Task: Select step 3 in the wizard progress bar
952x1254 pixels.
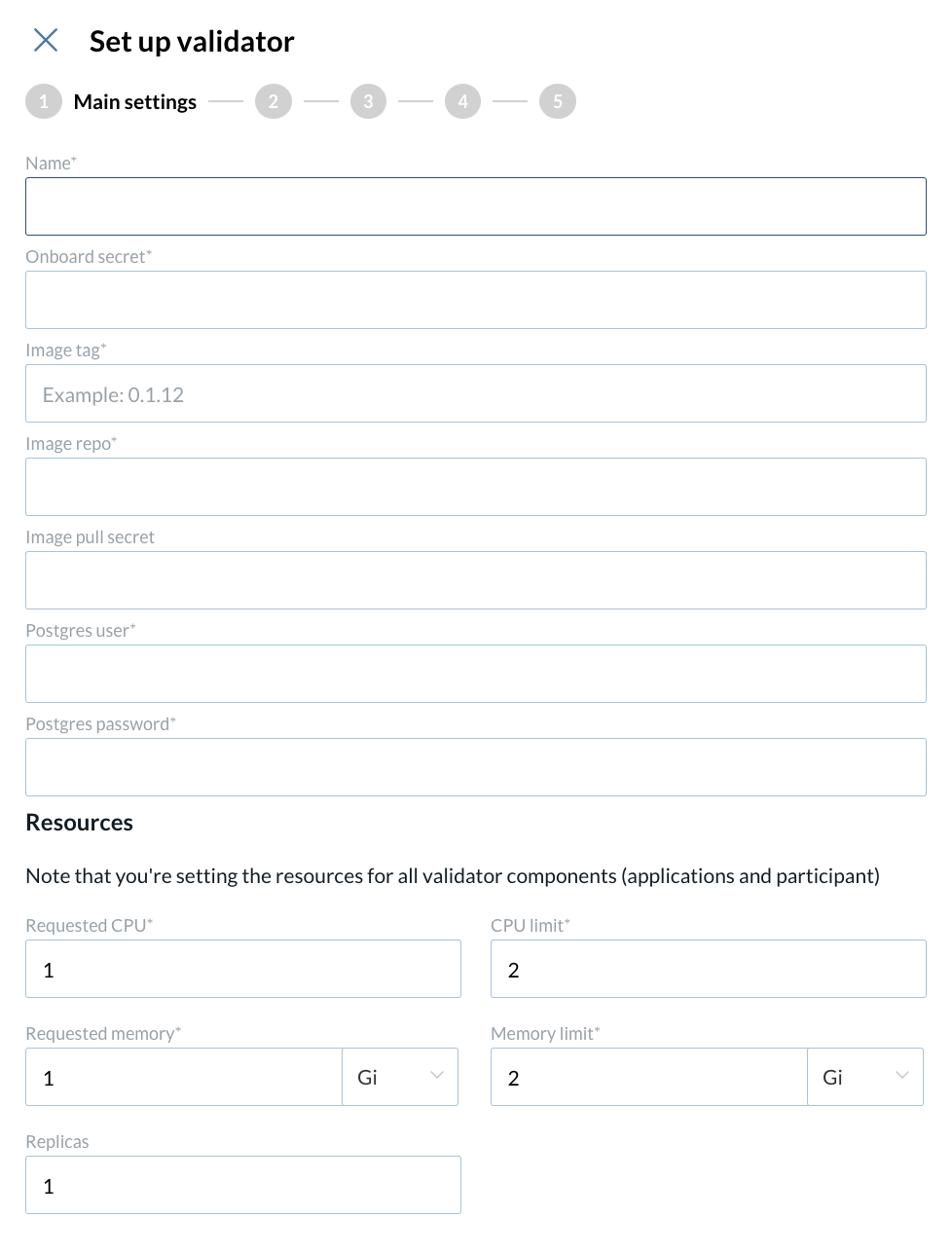Action: 368,101
